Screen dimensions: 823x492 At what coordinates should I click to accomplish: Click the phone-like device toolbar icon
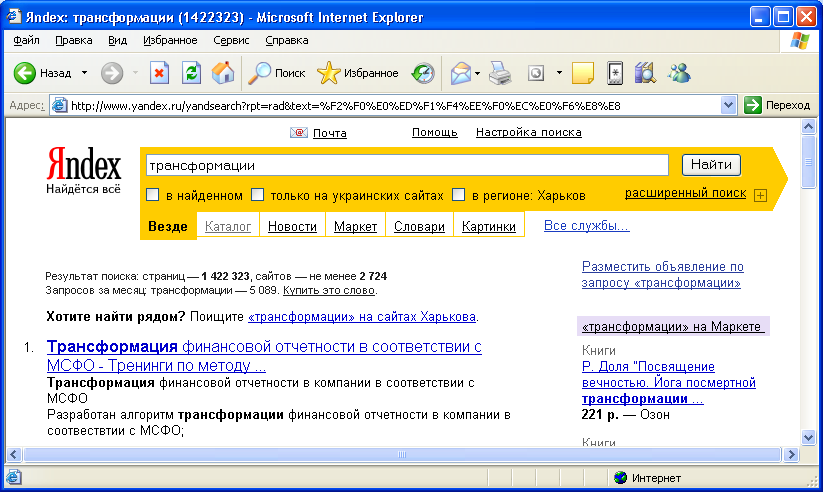pos(615,73)
